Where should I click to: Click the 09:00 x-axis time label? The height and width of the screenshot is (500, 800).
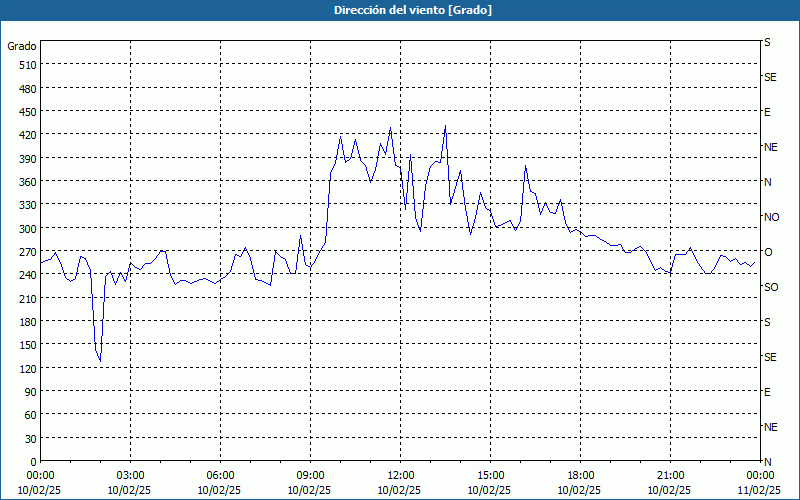click(x=311, y=476)
